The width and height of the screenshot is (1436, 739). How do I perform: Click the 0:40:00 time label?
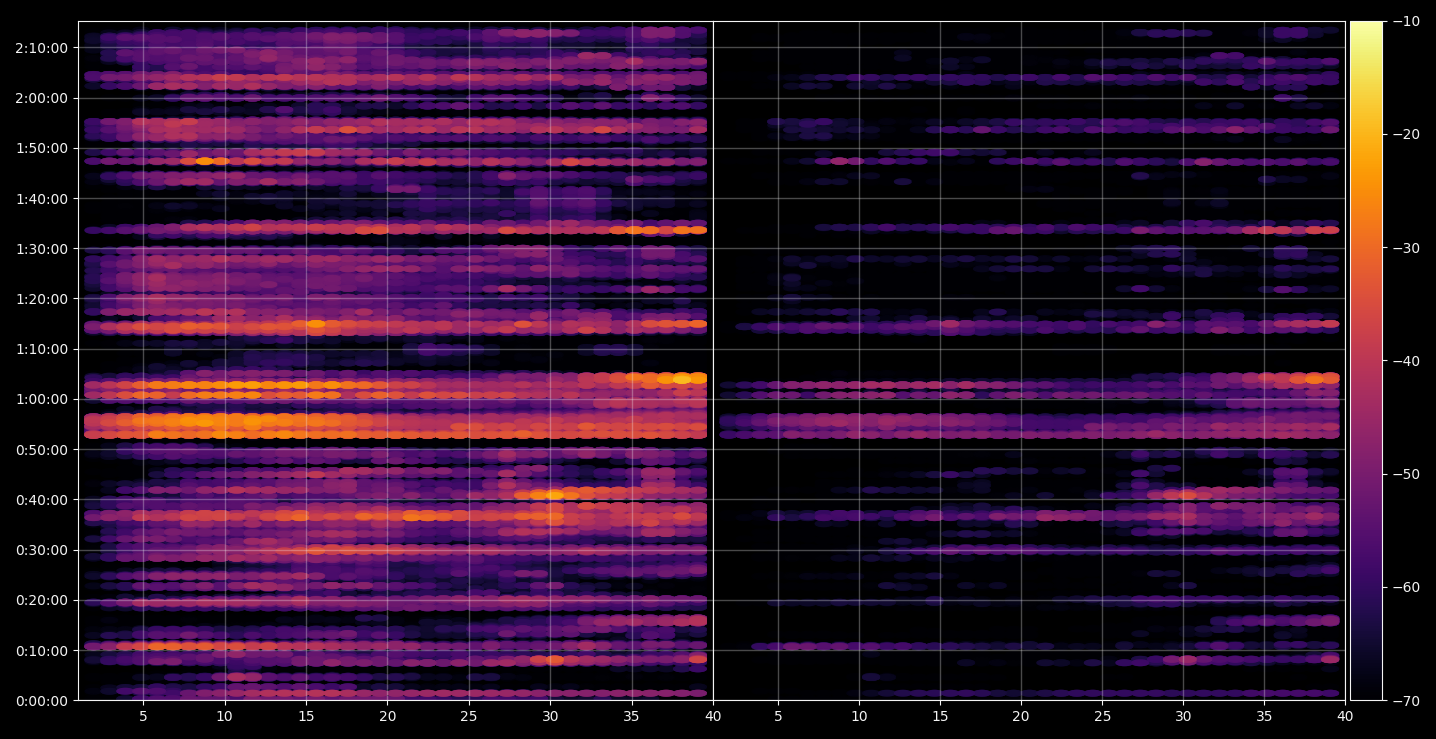[x=41, y=500]
